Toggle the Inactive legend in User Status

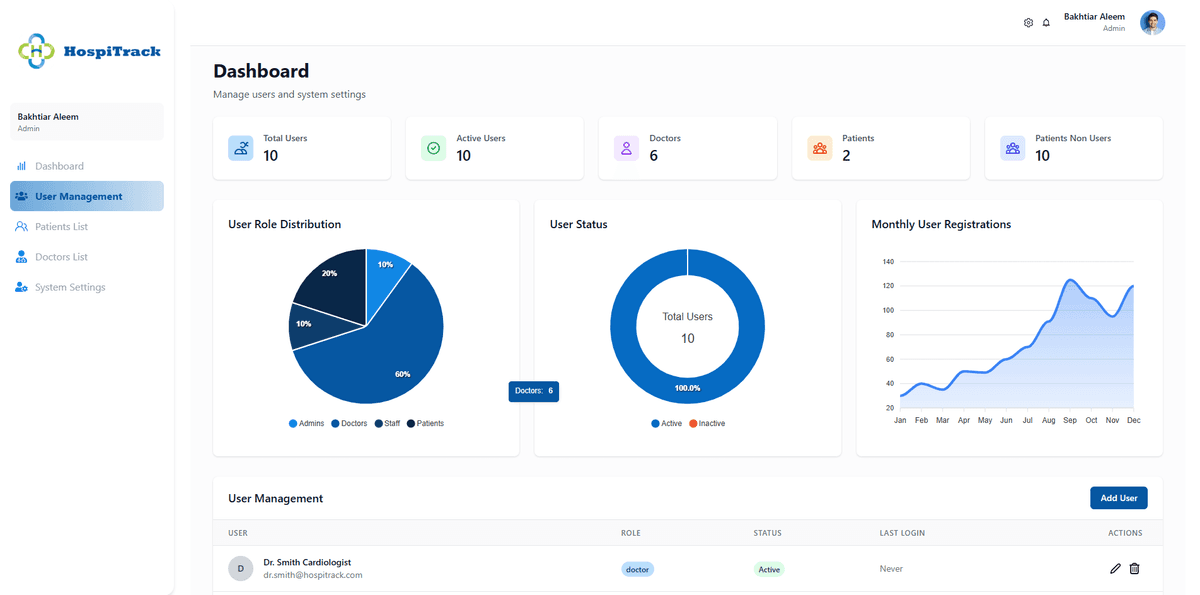click(x=707, y=424)
